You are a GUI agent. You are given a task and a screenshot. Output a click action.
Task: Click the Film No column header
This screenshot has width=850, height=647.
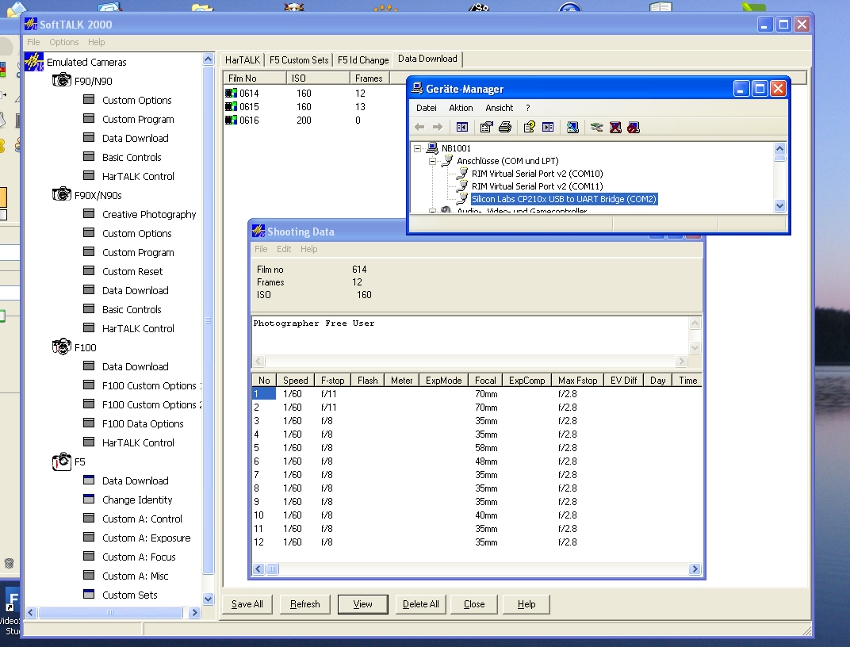[x=255, y=79]
